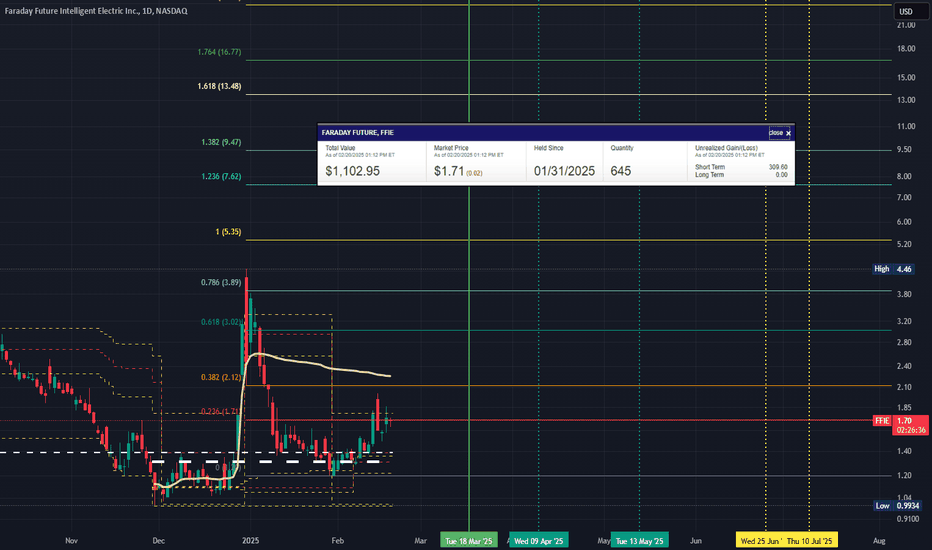Image resolution: width=932 pixels, height=550 pixels.
Task: Click the red FFIE ticker tag on price scale
Action: 881,421
